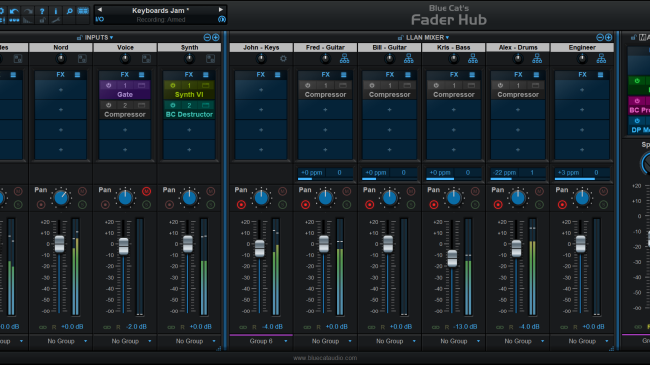Click the toolbar lock icon
The image size is (650, 365).
[42, 20]
